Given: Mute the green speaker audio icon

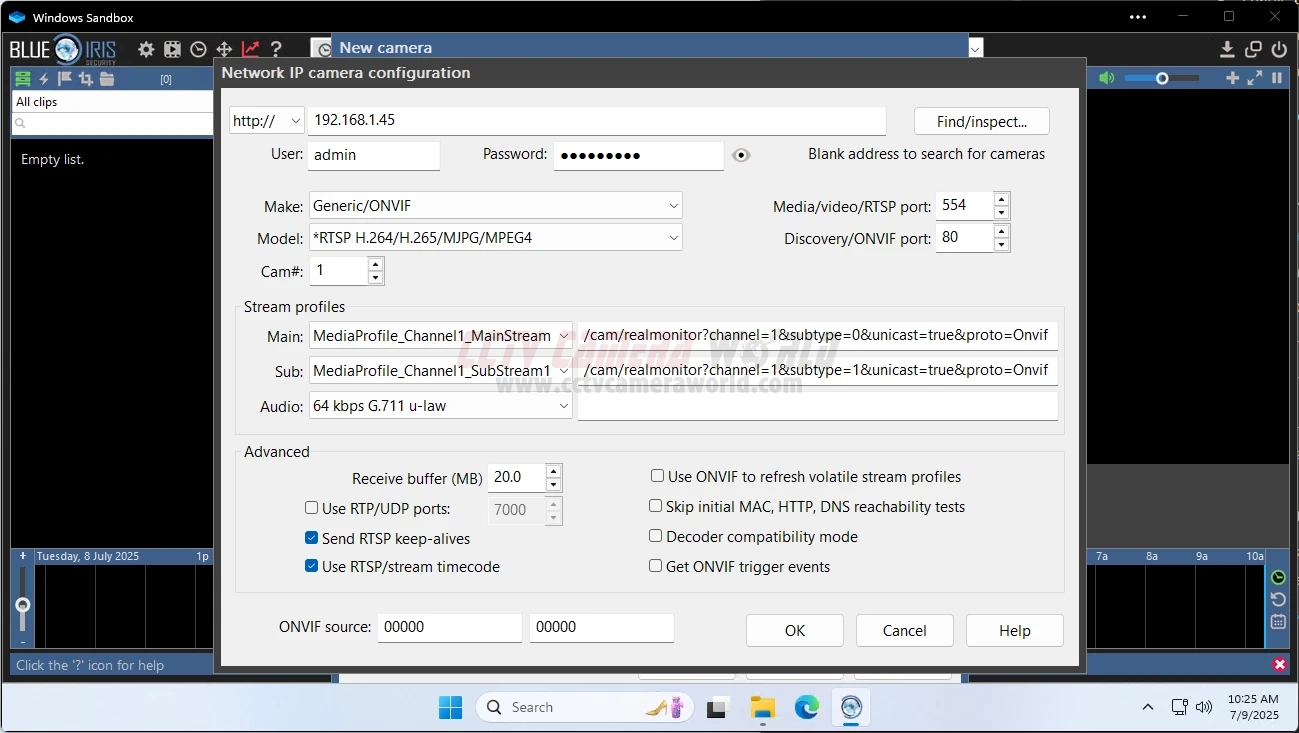Looking at the screenshot, I should 1107,77.
